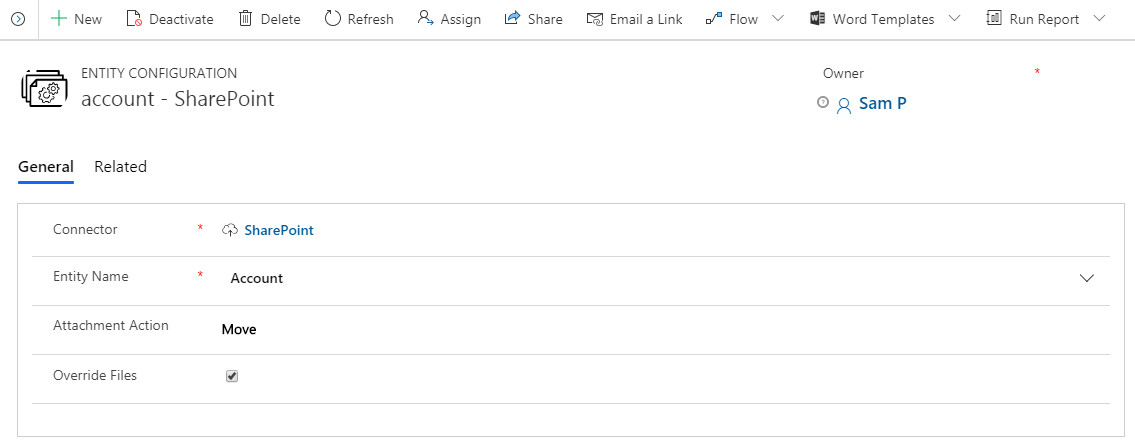1135x448 pixels.
Task: Click the Delete trash can icon
Action: click(245, 19)
